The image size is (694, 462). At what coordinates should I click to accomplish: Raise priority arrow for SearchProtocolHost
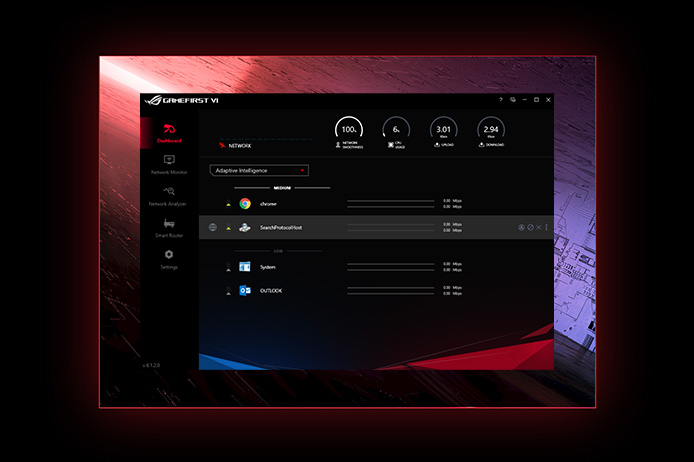[228, 228]
